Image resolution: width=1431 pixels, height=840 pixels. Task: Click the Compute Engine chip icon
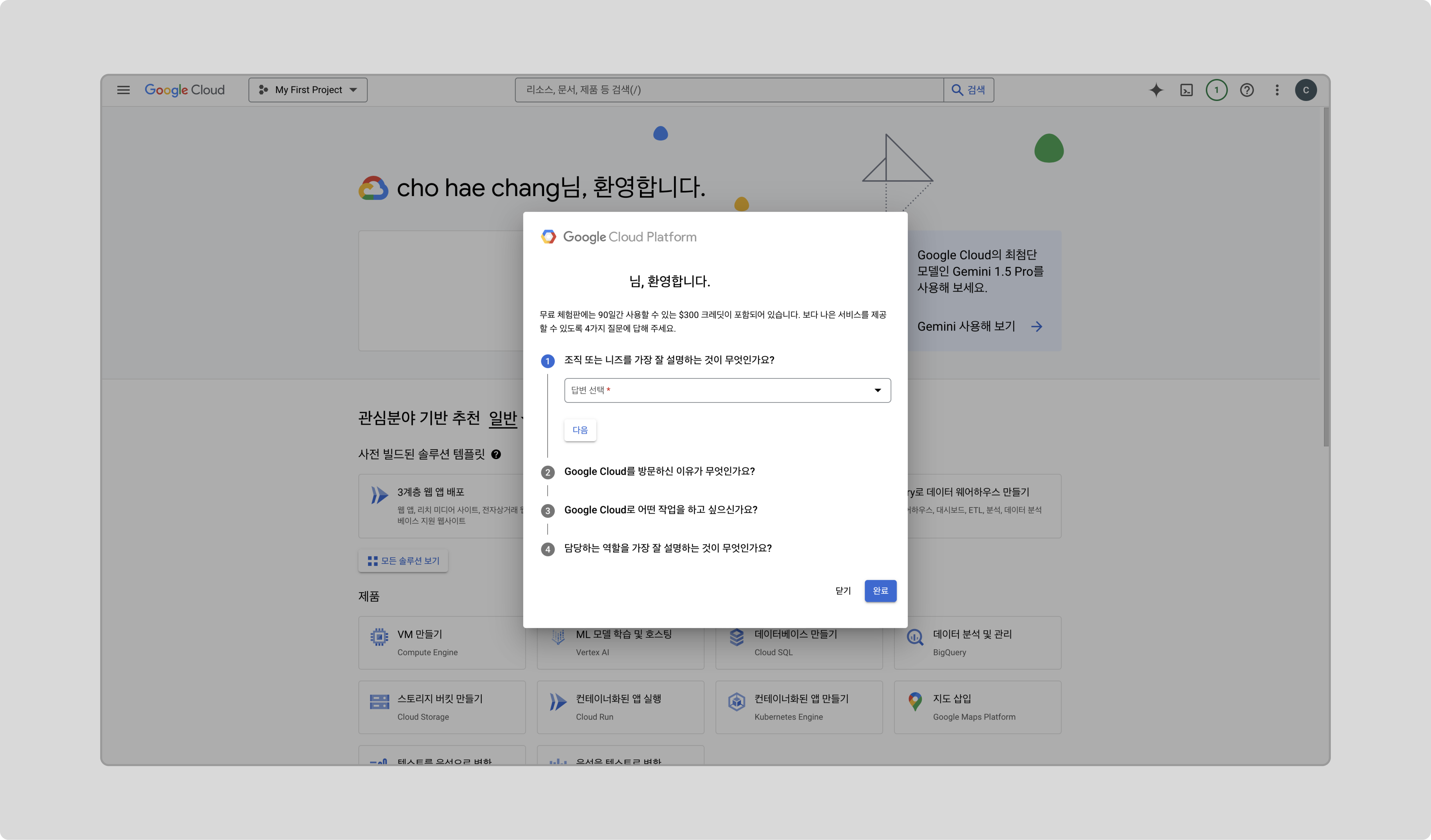point(379,637)
